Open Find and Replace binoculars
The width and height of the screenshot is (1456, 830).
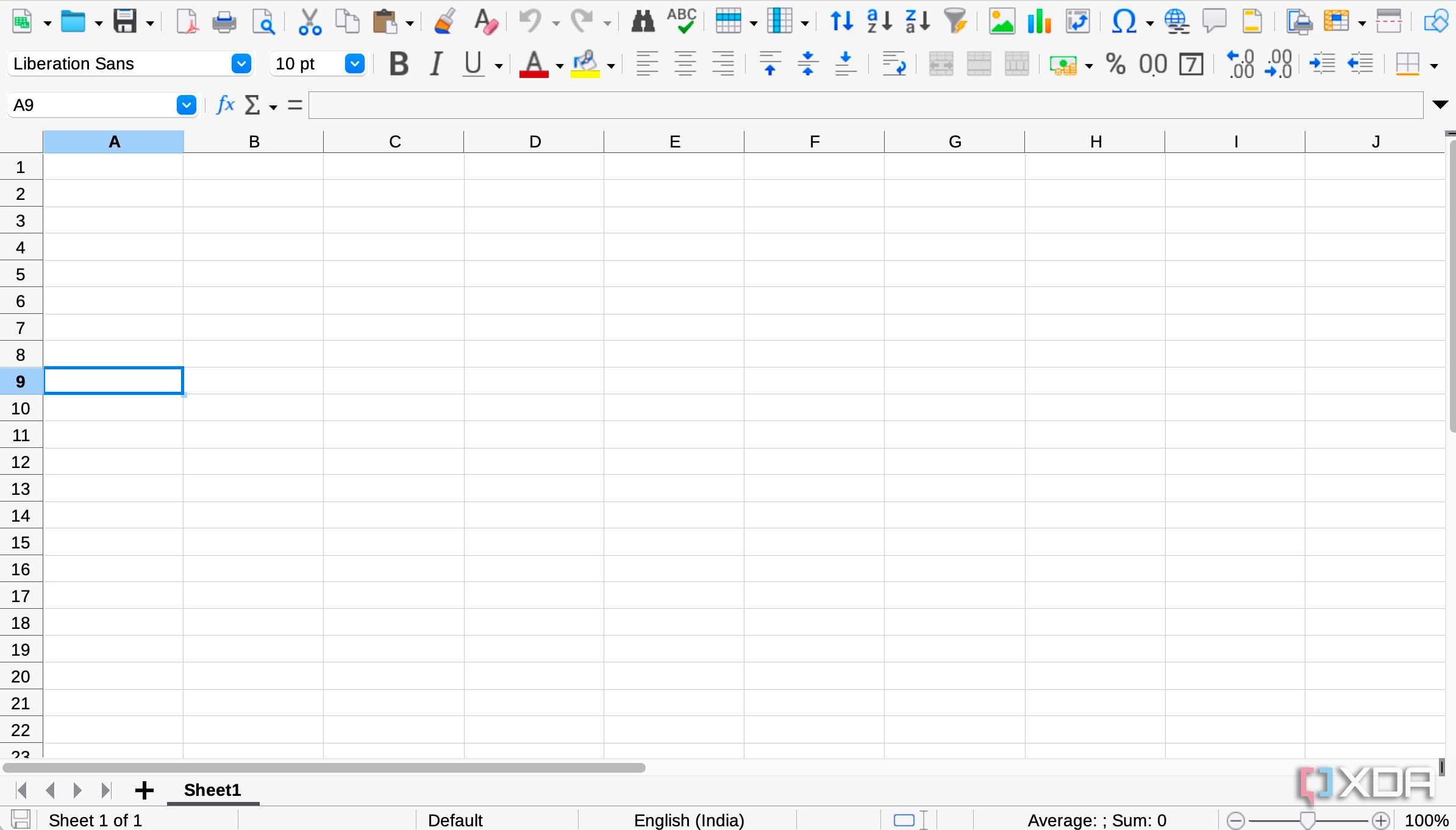click(x=643, y=23)
